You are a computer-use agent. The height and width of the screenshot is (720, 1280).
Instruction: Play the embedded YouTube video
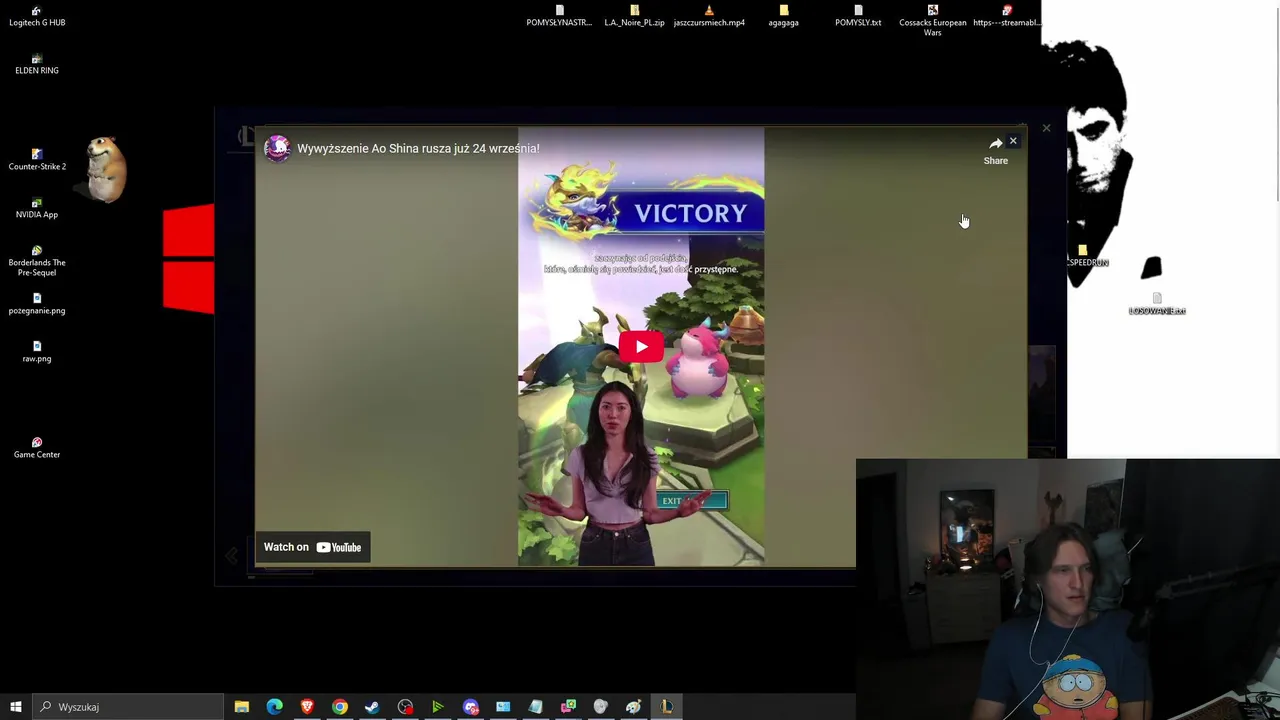coord(640,347)
